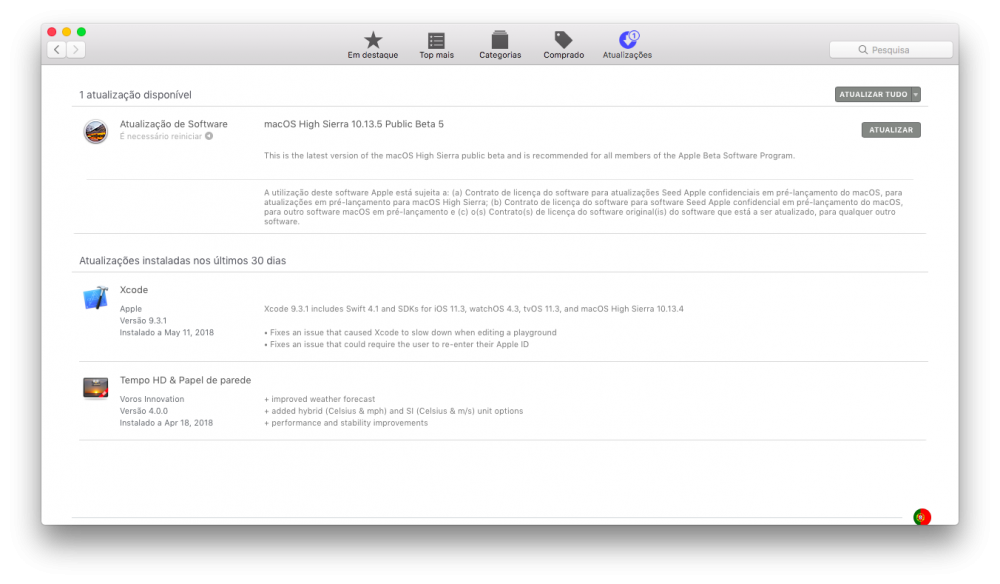Click the restart required info icon

click(x=209, y=136)
